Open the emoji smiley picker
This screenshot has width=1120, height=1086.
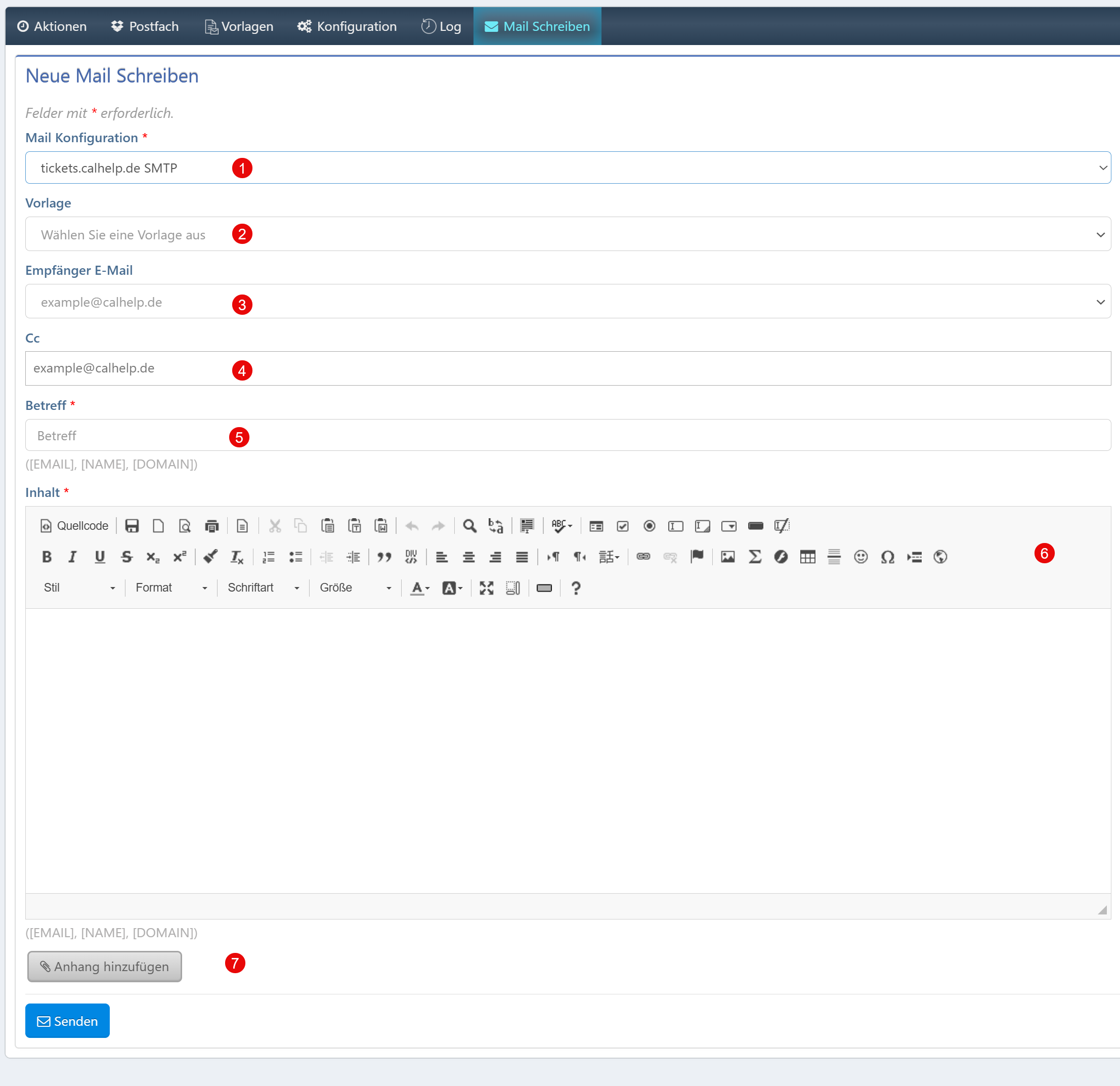(860, 557)
